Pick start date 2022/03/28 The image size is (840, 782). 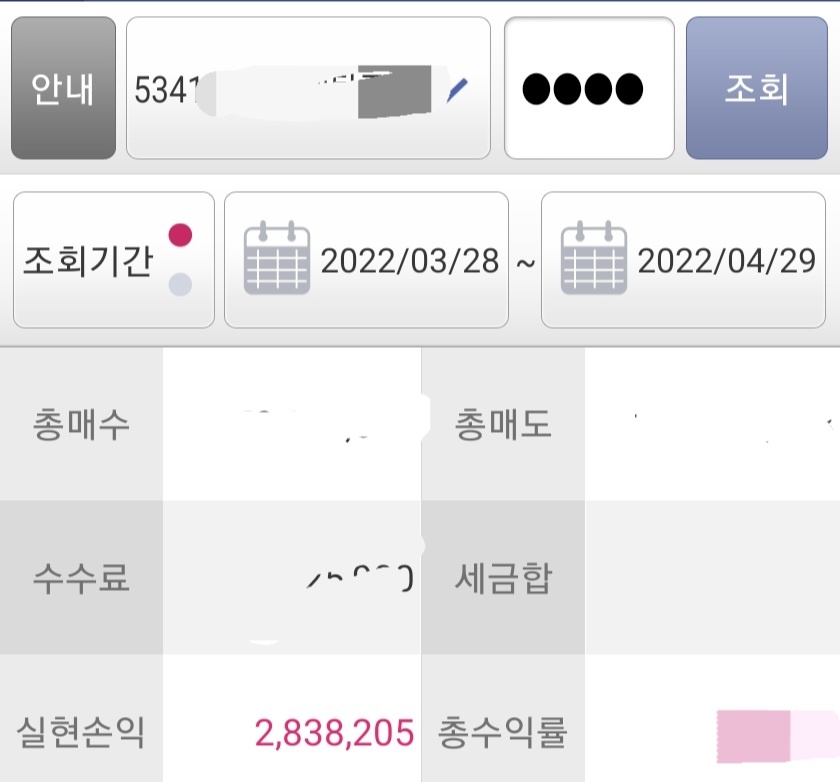[409, 261]
